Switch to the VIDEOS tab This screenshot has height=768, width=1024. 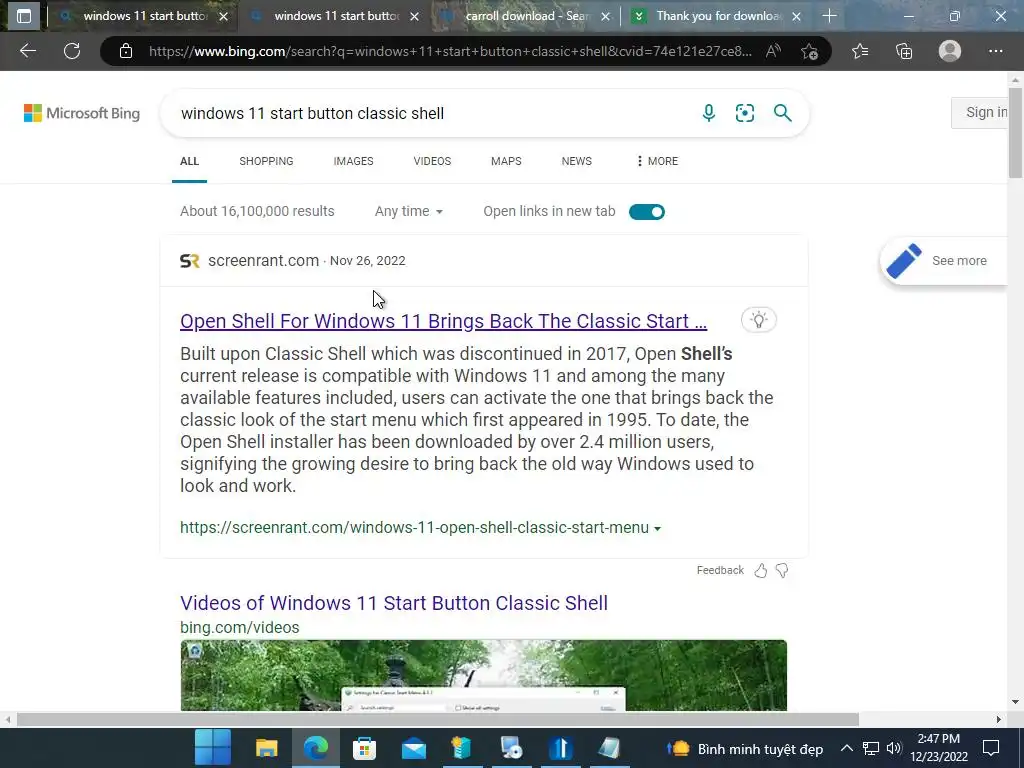tap(432, 161)
